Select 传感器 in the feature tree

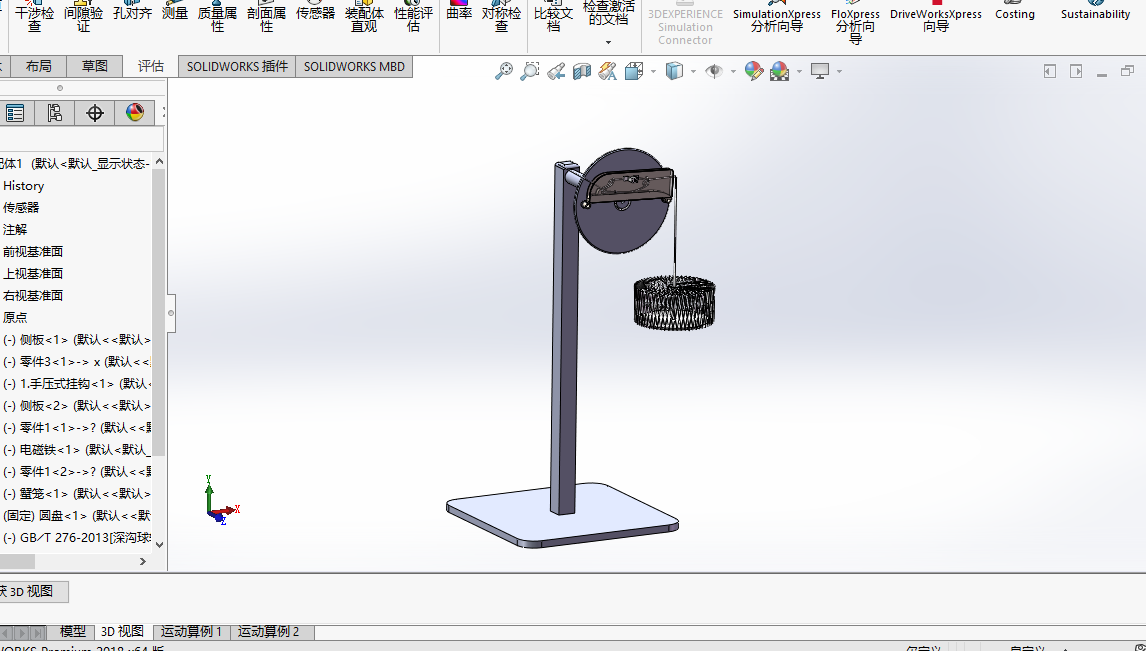point(20,208)
